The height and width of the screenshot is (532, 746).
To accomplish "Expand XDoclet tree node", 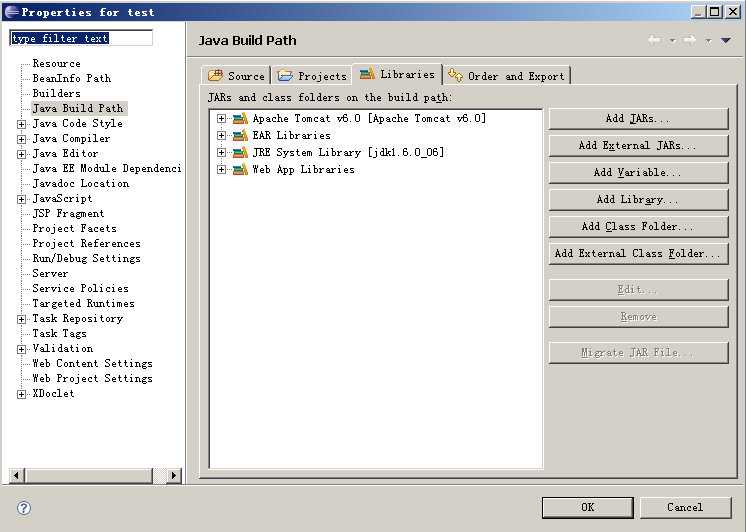I will point(21,394).
